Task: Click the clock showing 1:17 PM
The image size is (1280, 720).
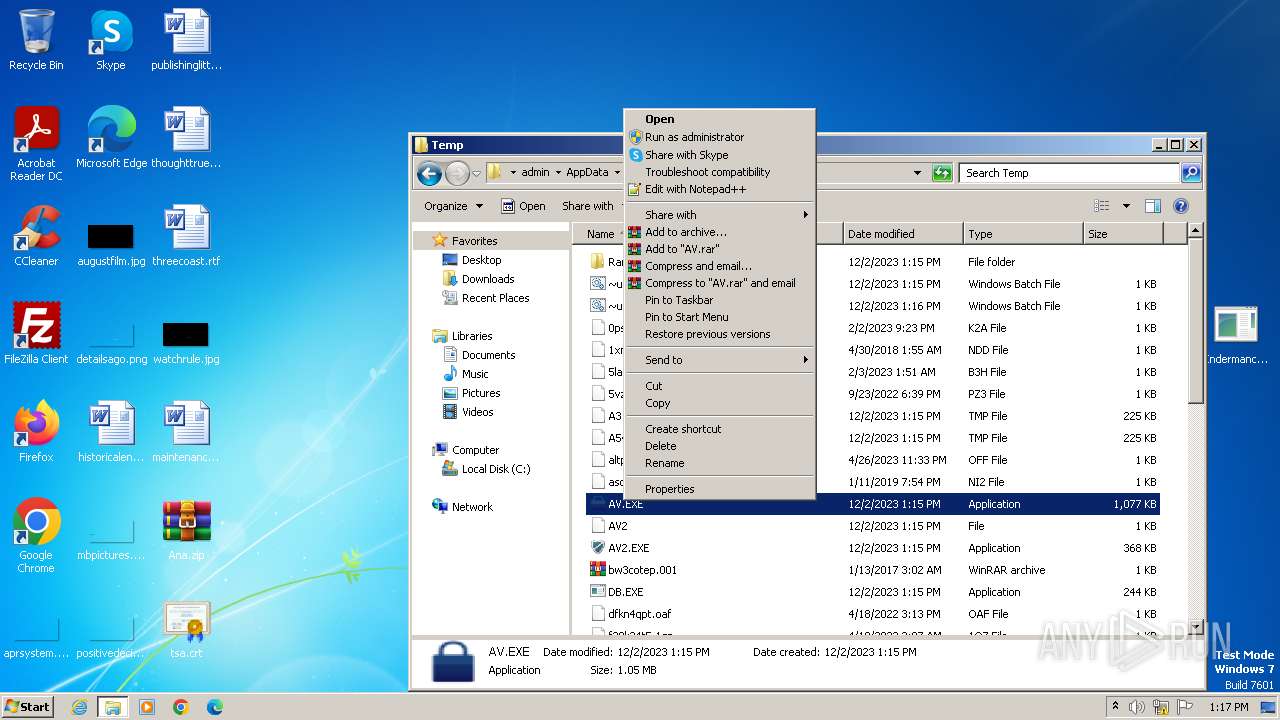Action: [x=1229, y=707]
